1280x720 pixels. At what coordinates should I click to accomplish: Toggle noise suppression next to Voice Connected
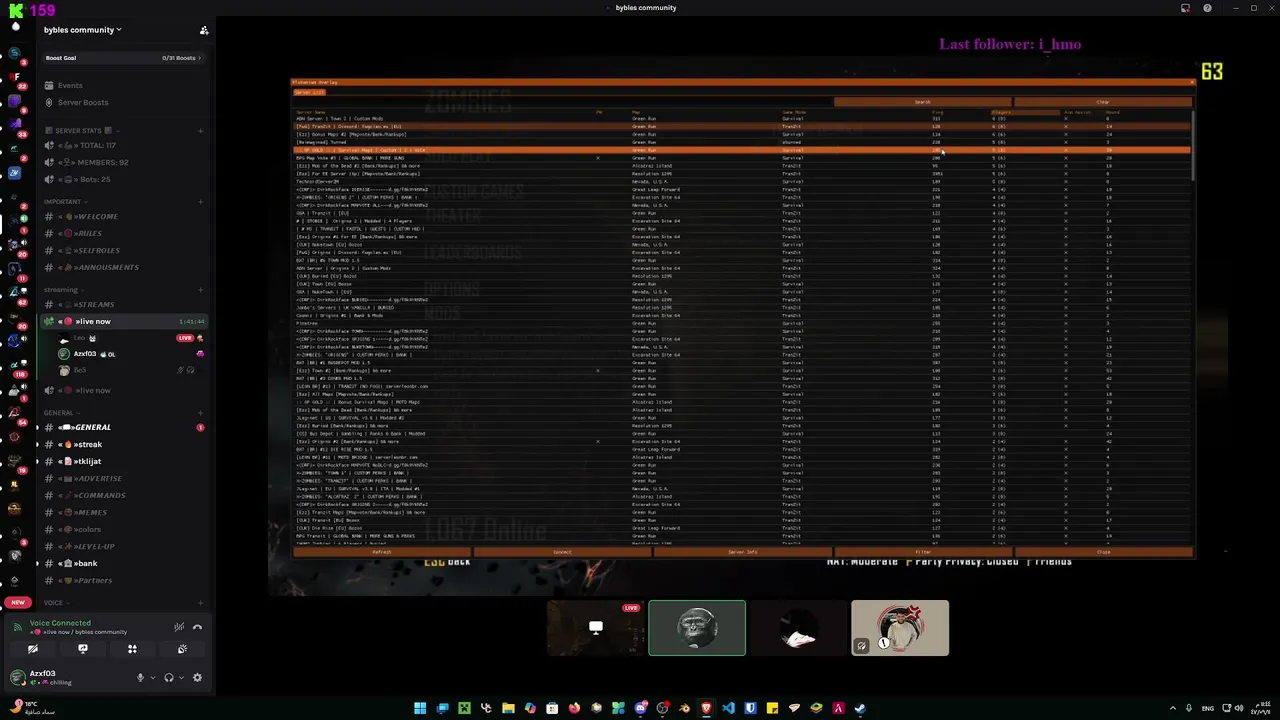click(x=179, y=627)
